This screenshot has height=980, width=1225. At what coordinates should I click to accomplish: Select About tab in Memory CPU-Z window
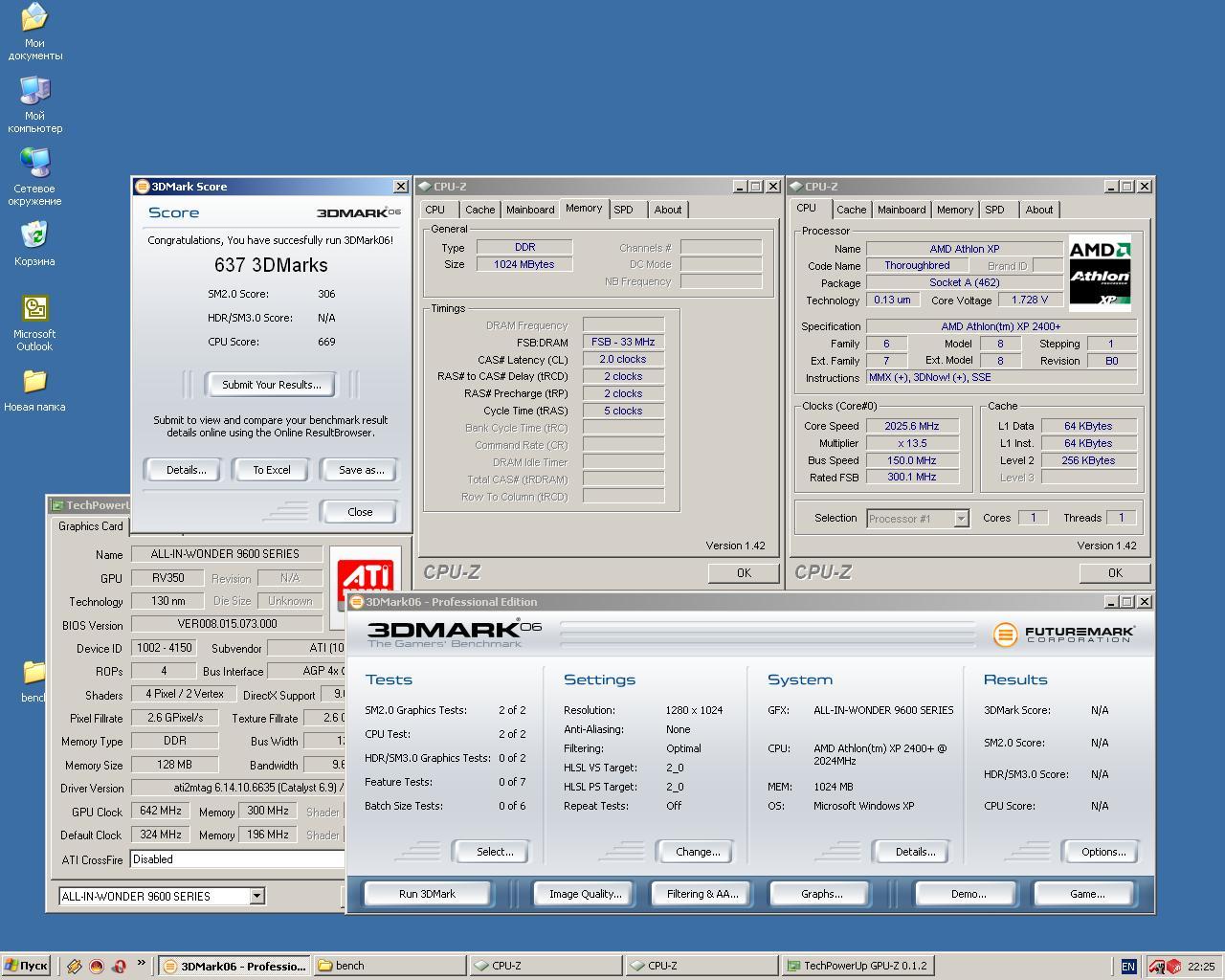[668, 210]
